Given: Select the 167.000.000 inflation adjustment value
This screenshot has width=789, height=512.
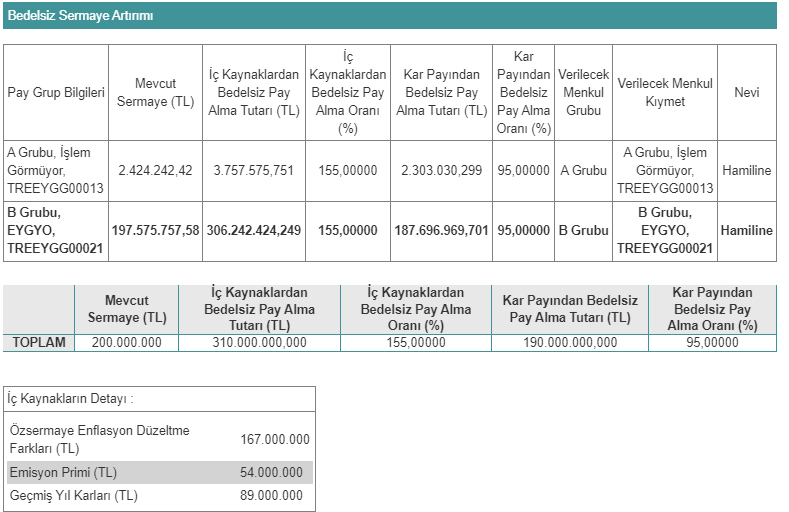Looking at the screenshot, I should coord(275,439).
